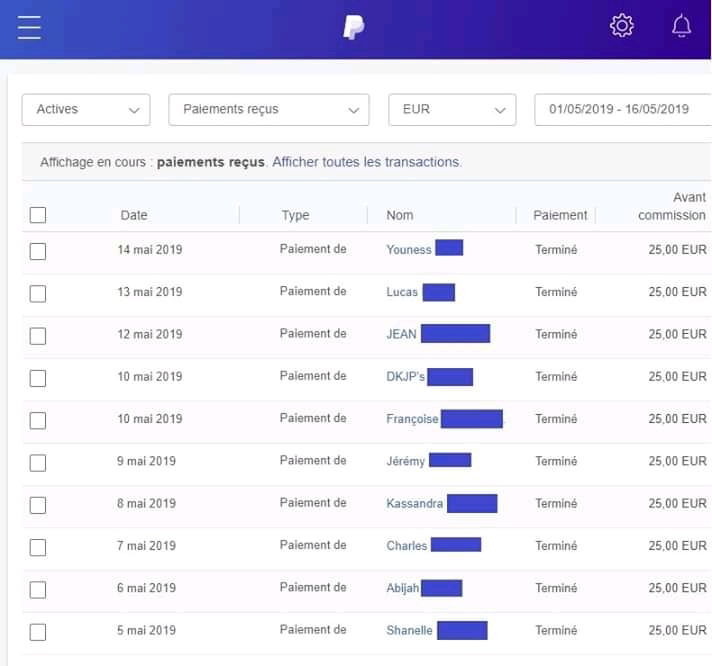Toggle the select-all checkbox in header

[38, 215]
